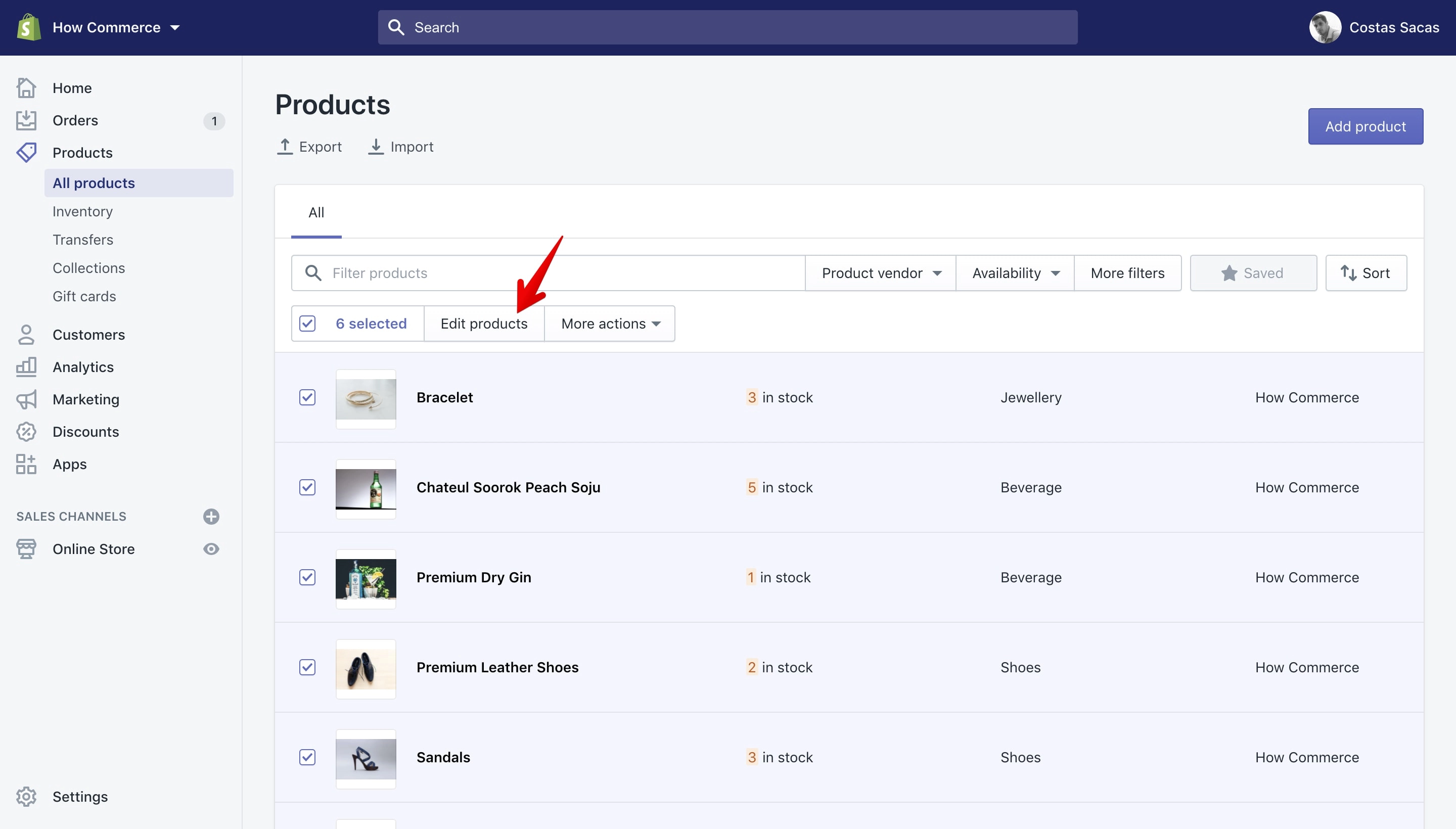
Task: Open the Premium Leather Shoes product name
Action: pyautogui.click(x=497, y=667)
